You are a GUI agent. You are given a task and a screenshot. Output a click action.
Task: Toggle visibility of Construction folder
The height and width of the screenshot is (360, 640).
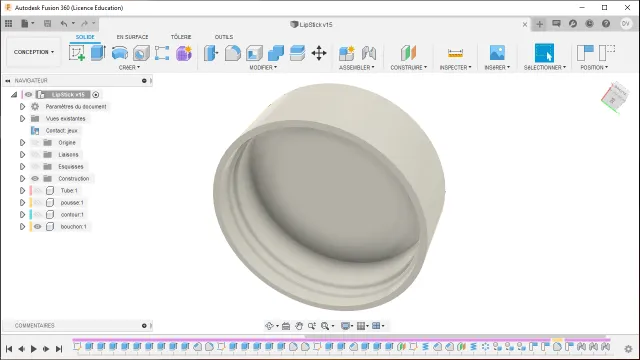pyautogui.click(x=35, y=178)
